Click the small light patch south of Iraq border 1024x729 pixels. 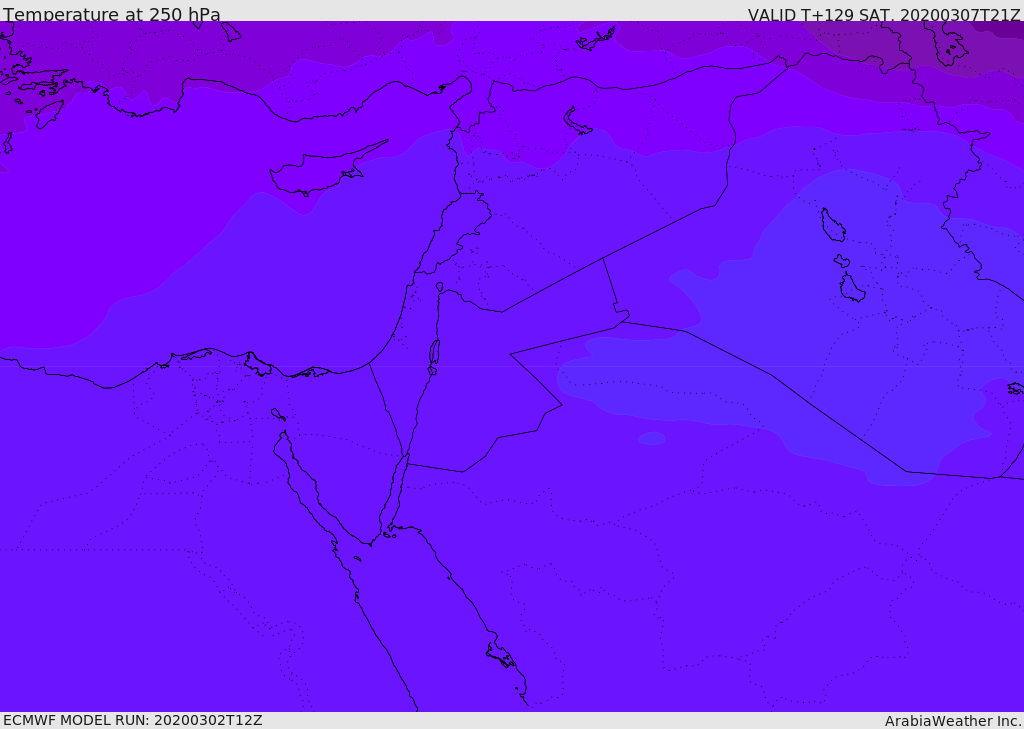coord(651,438)
